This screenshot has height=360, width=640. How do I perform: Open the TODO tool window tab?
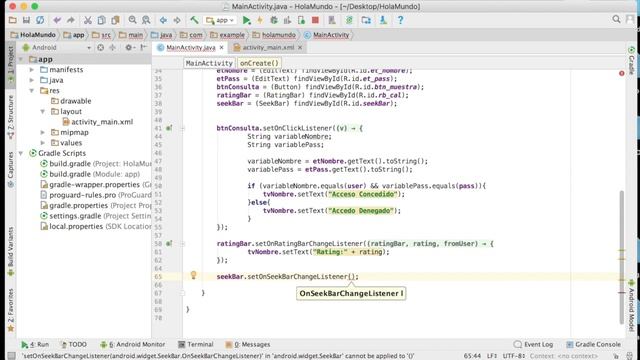point(73,344)
